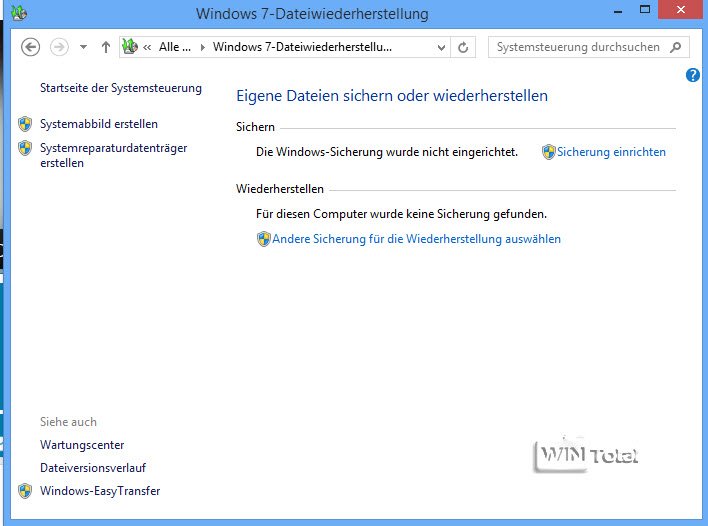Click shield icon before 'Andere Sicherung' link
The width and height of the screenshot is (708, 526).
(264, 239)
